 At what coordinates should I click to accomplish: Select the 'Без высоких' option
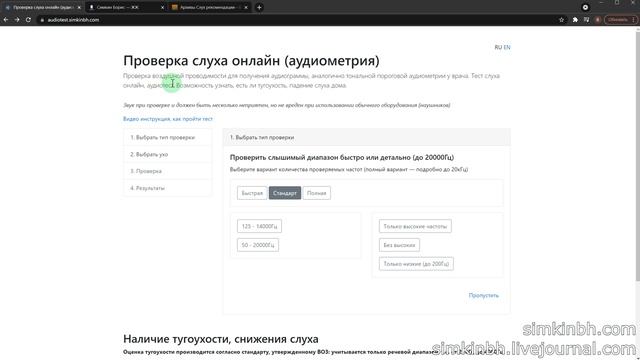[399, 245]
